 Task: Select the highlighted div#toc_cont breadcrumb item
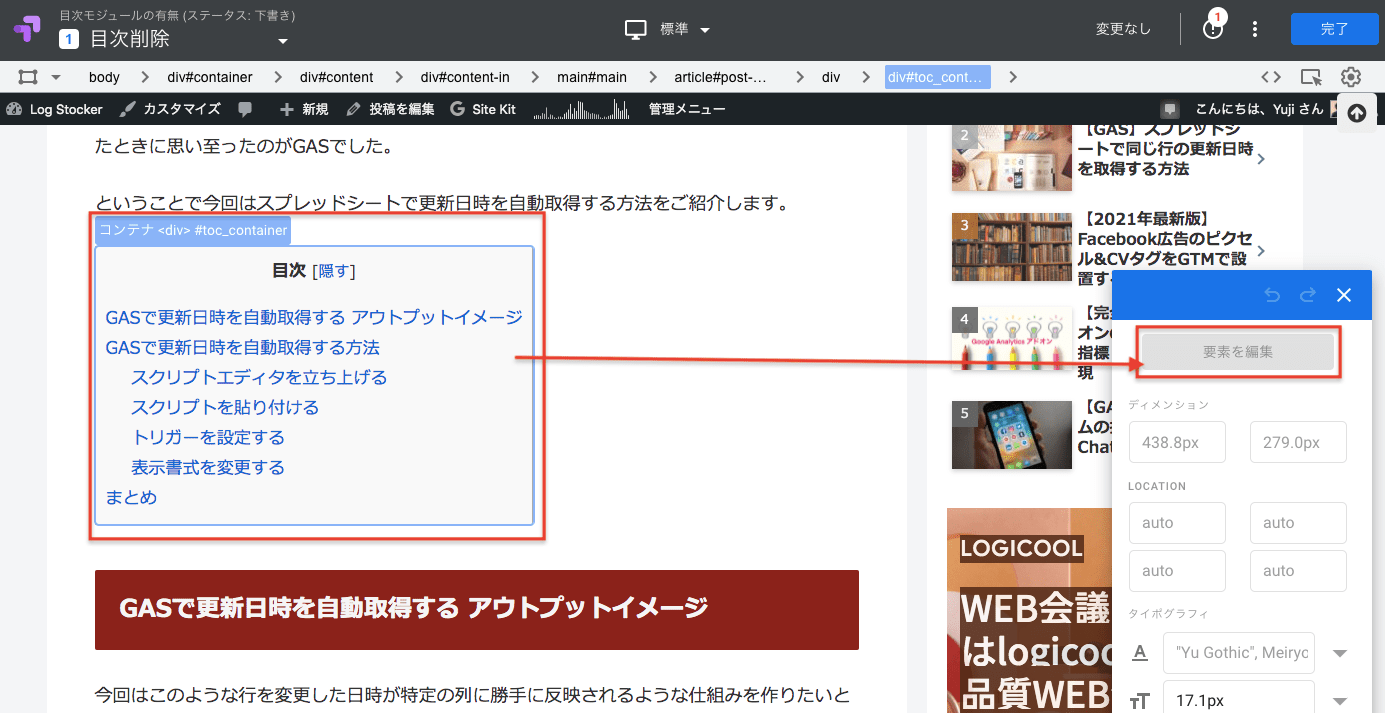click(938, 77)
